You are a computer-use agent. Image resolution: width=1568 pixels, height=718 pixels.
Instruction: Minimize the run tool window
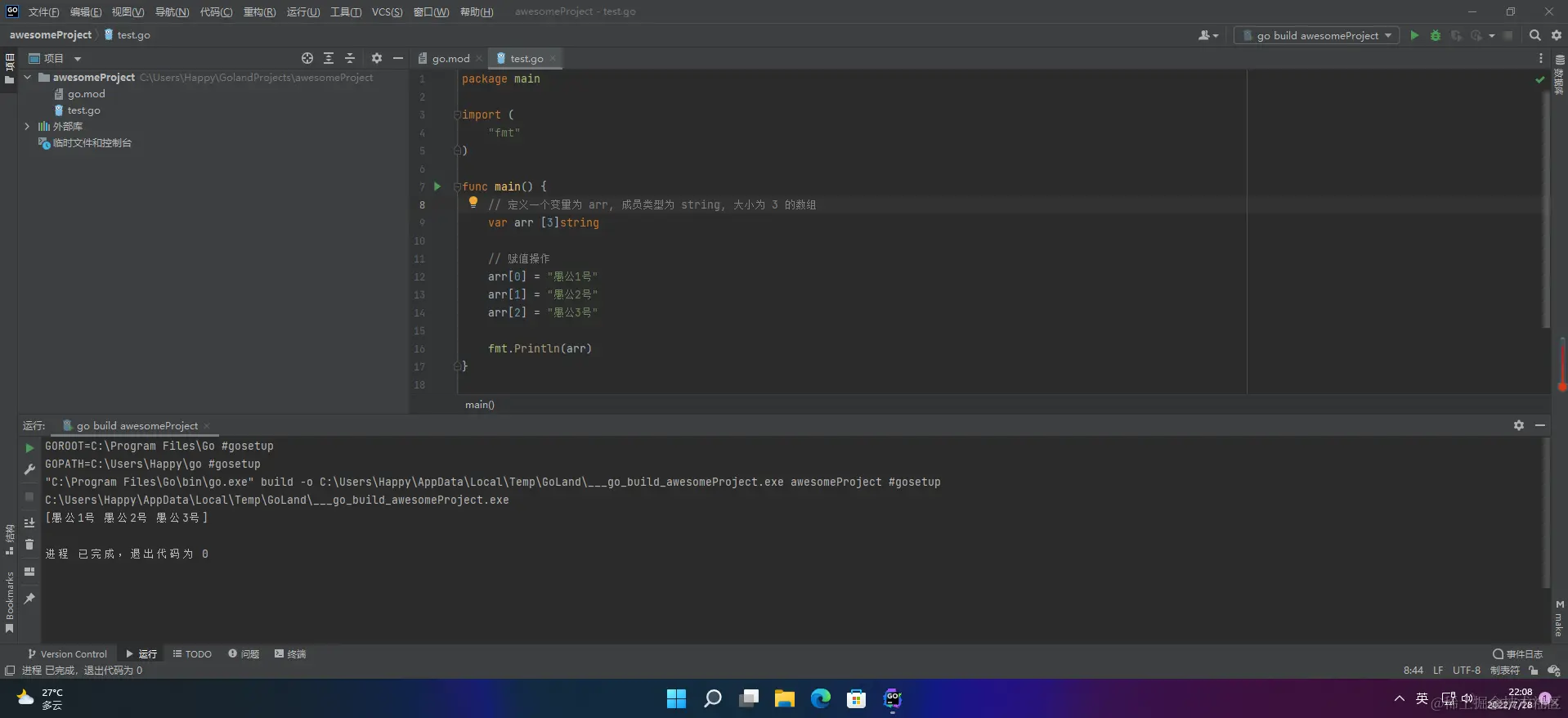(x=1540, y=425)
